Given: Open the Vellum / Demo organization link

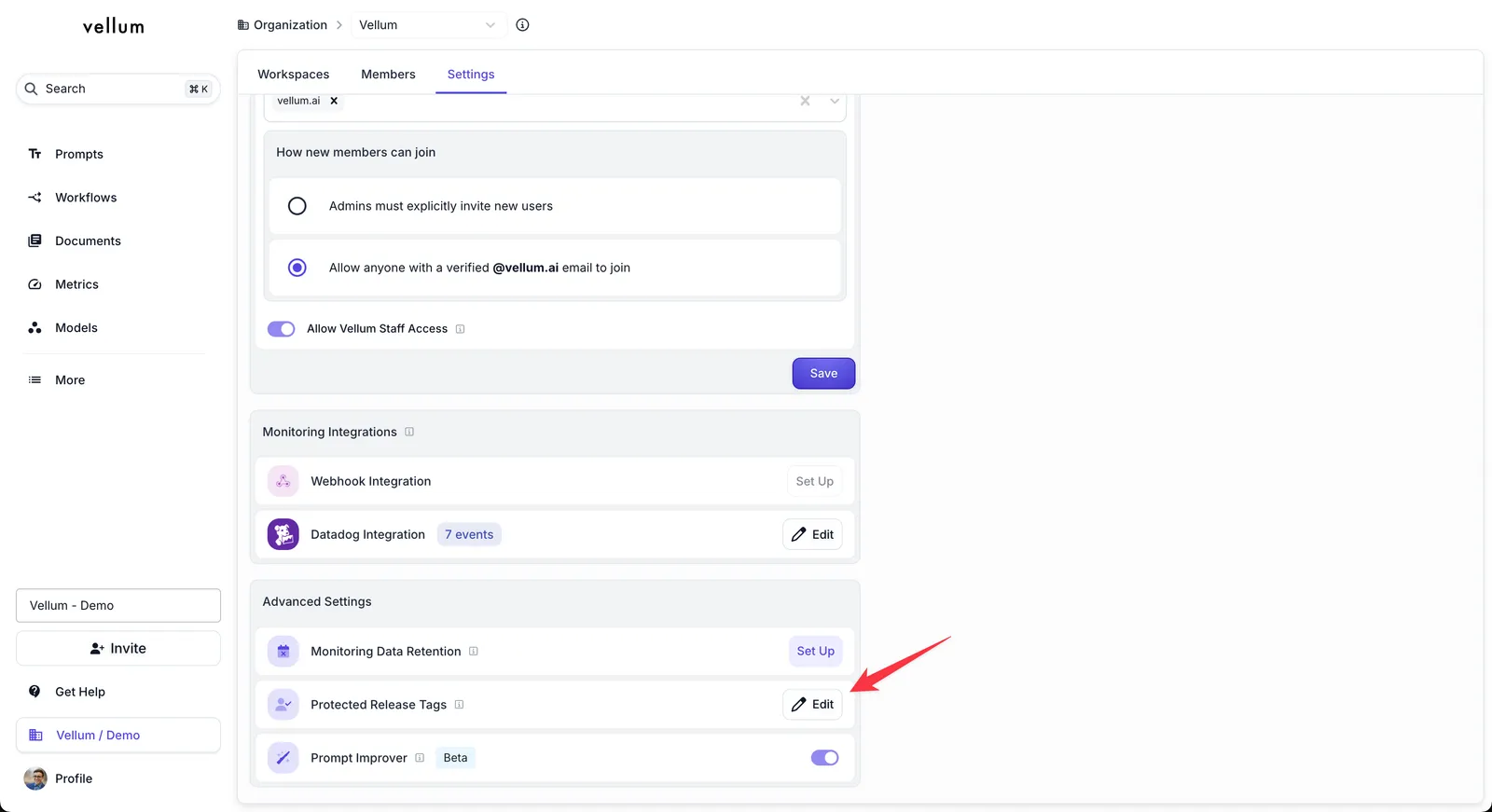Looking at the screenshot, I should pyautogui.click(x=118, y=736).
